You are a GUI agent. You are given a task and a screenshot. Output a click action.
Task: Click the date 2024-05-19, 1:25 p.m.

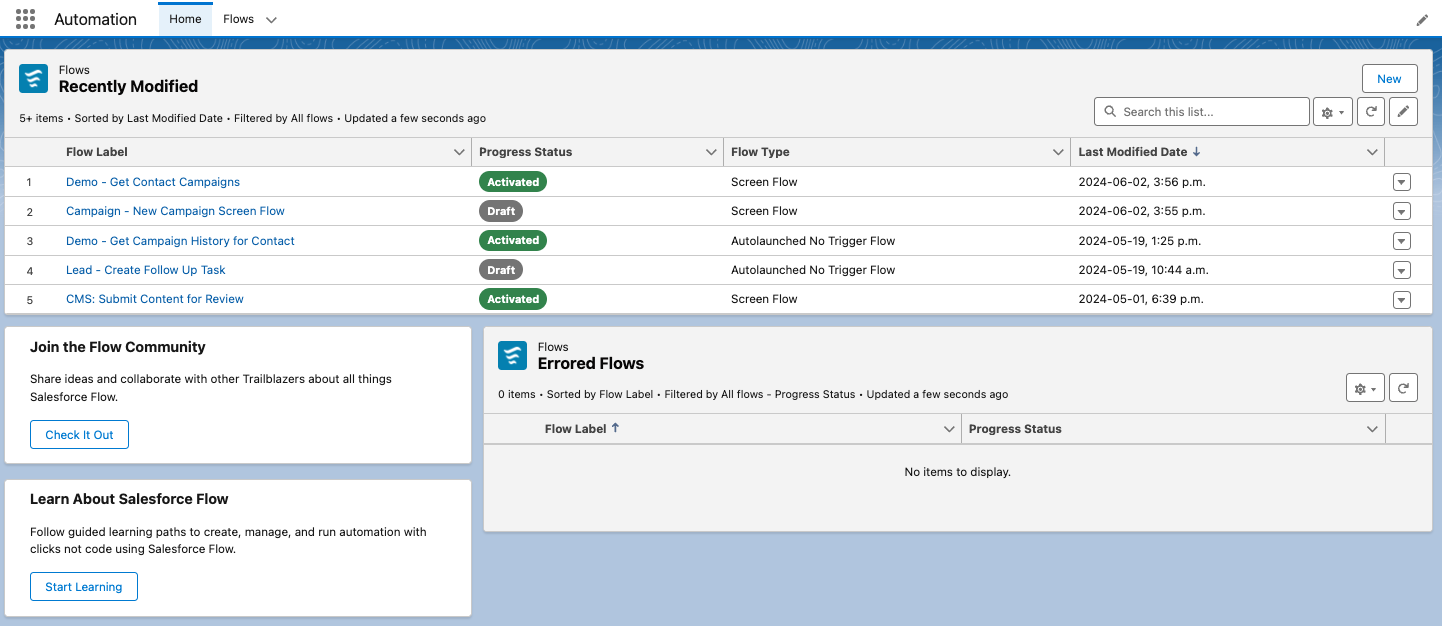coord(1140,241)
